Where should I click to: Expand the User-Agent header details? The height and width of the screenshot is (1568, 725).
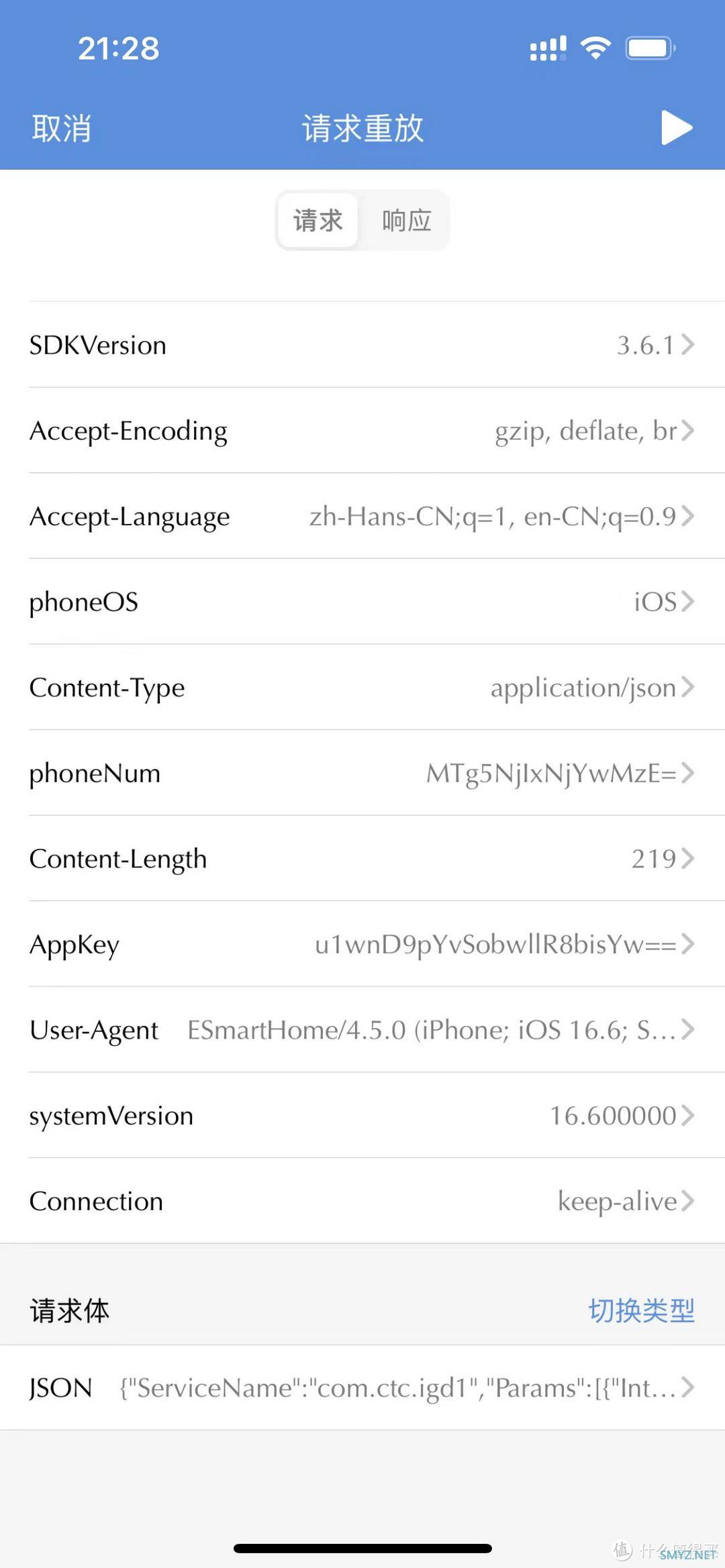tap(362, 1029)
